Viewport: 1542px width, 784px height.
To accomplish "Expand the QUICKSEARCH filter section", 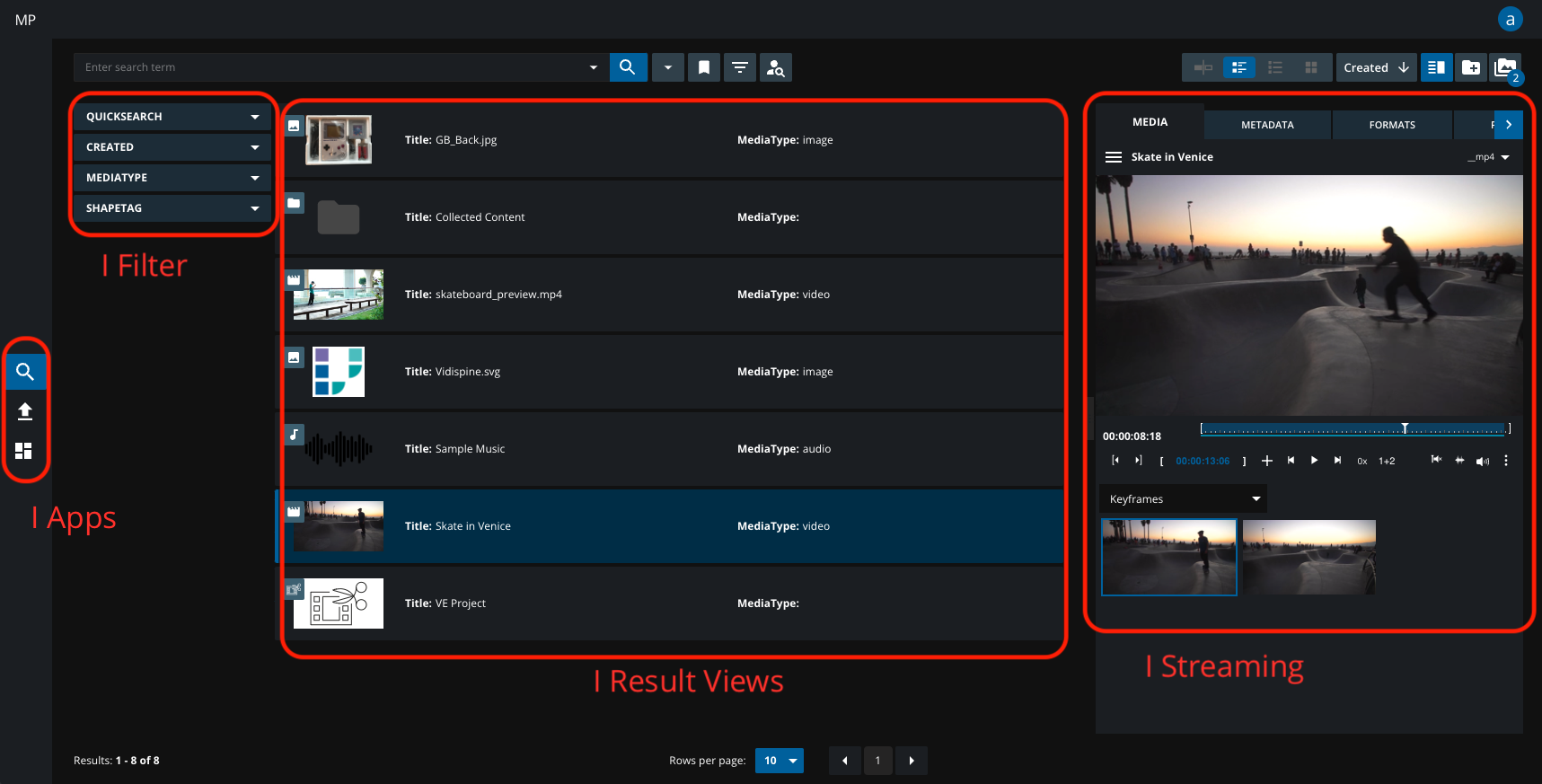I will click(172, 117).
